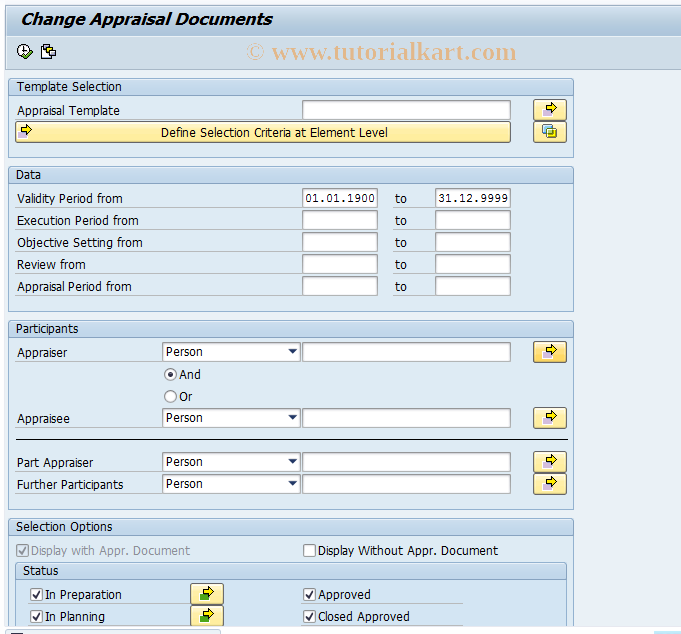Click the element-level criteria overview icon button
681x634 pixels.
coord(549,132)
